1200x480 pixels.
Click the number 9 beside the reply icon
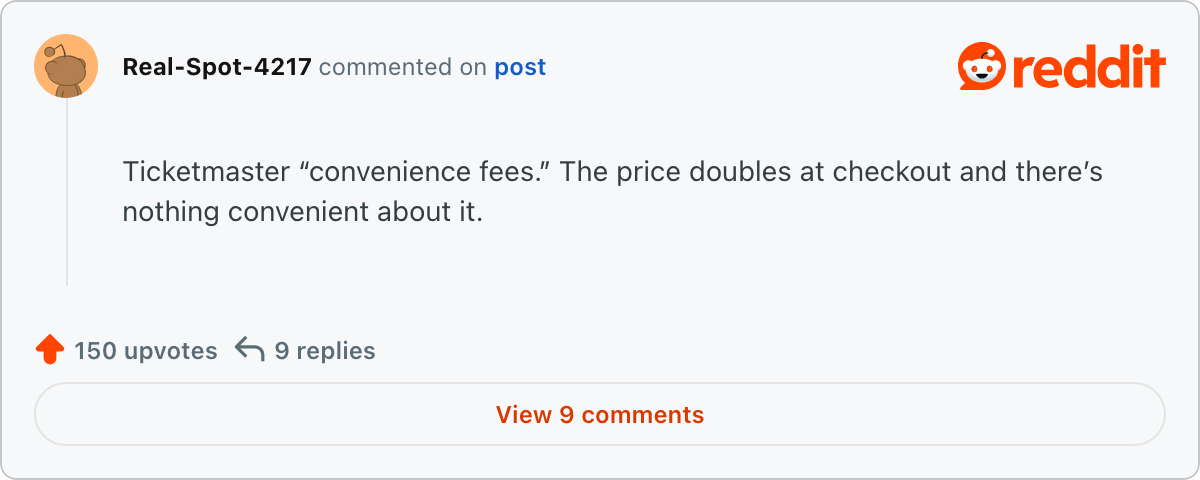coord(282,351)
